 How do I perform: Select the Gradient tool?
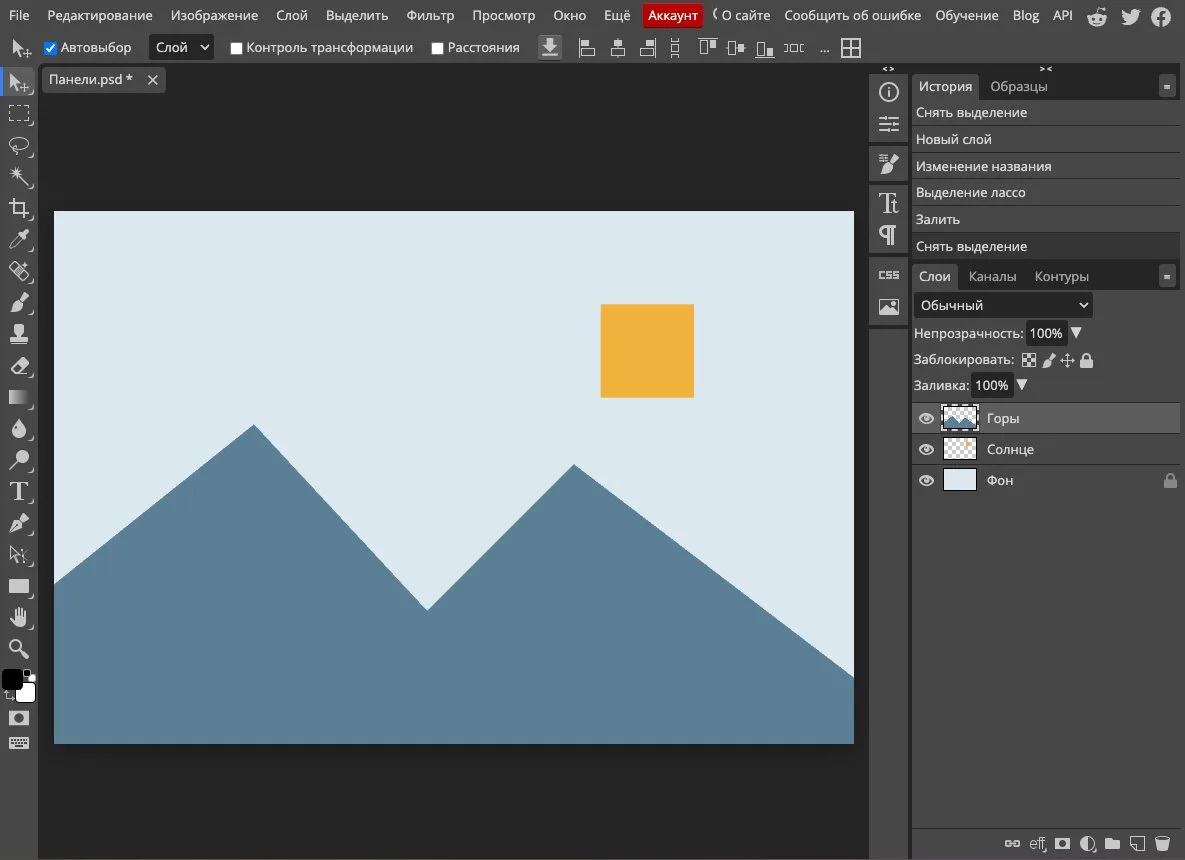(x=19, y=398)
